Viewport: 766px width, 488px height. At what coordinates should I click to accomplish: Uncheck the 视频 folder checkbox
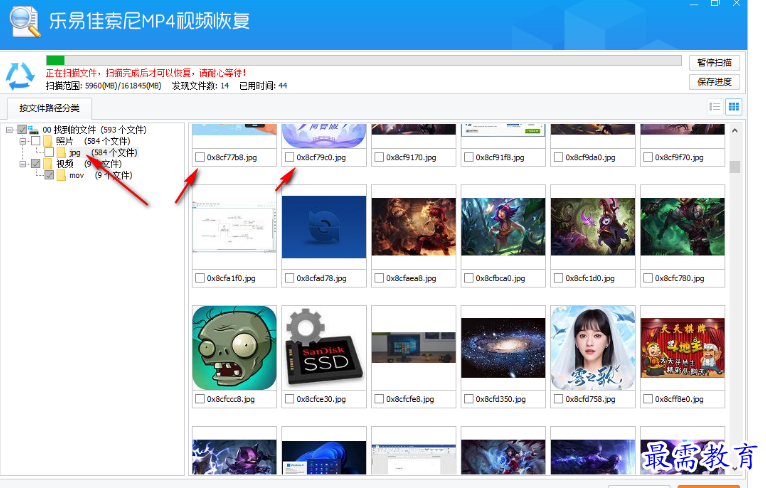click(x=36, y=164)
